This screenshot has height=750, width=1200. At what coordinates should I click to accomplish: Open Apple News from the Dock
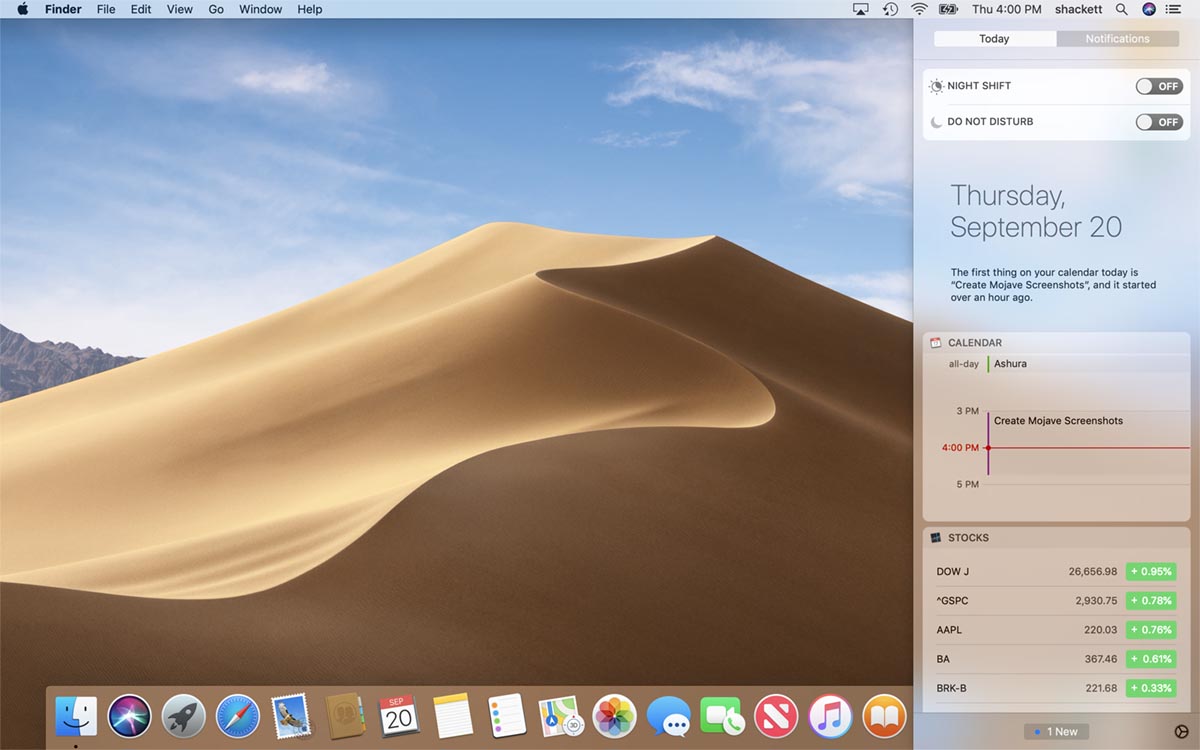[776, 716]
